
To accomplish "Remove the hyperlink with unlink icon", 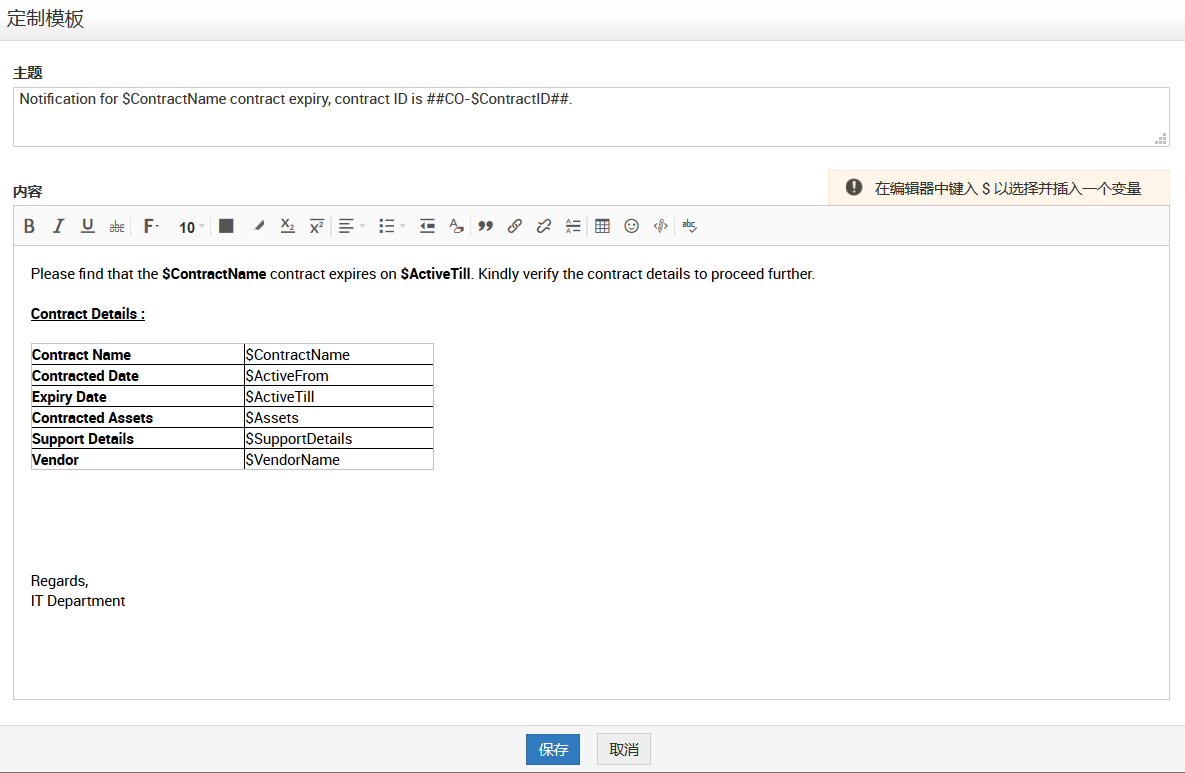I will click(x=543, y=226).
